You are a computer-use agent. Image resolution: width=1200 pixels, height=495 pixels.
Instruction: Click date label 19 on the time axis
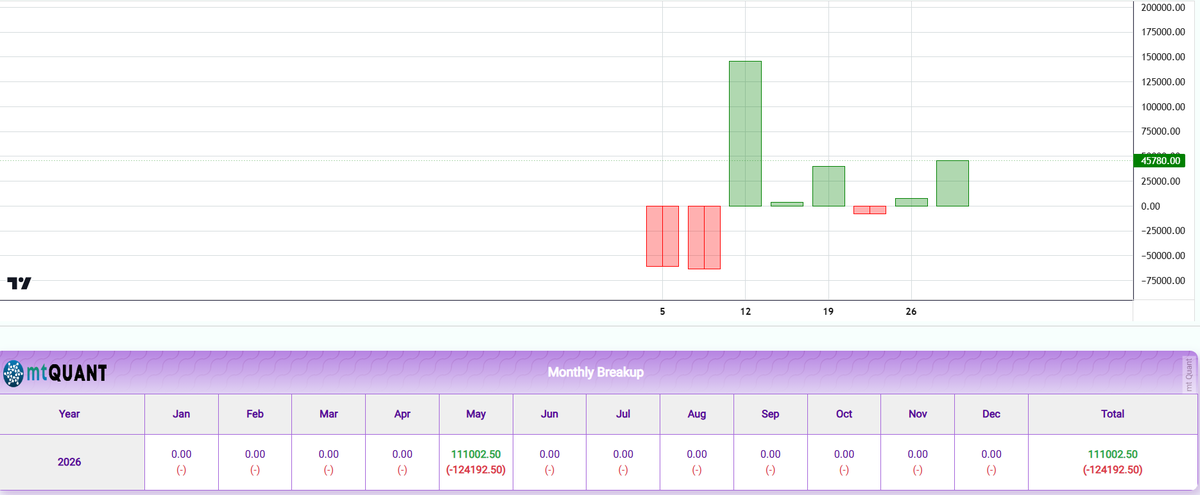(x=828, y=312)
